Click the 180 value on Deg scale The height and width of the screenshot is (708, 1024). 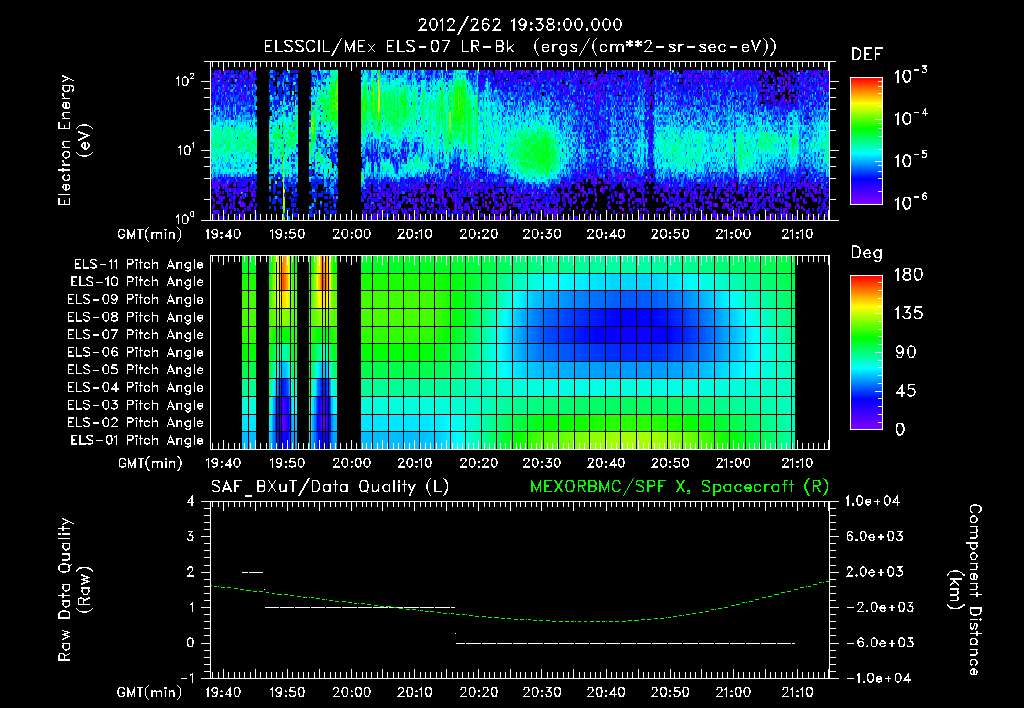coord(908,275)
